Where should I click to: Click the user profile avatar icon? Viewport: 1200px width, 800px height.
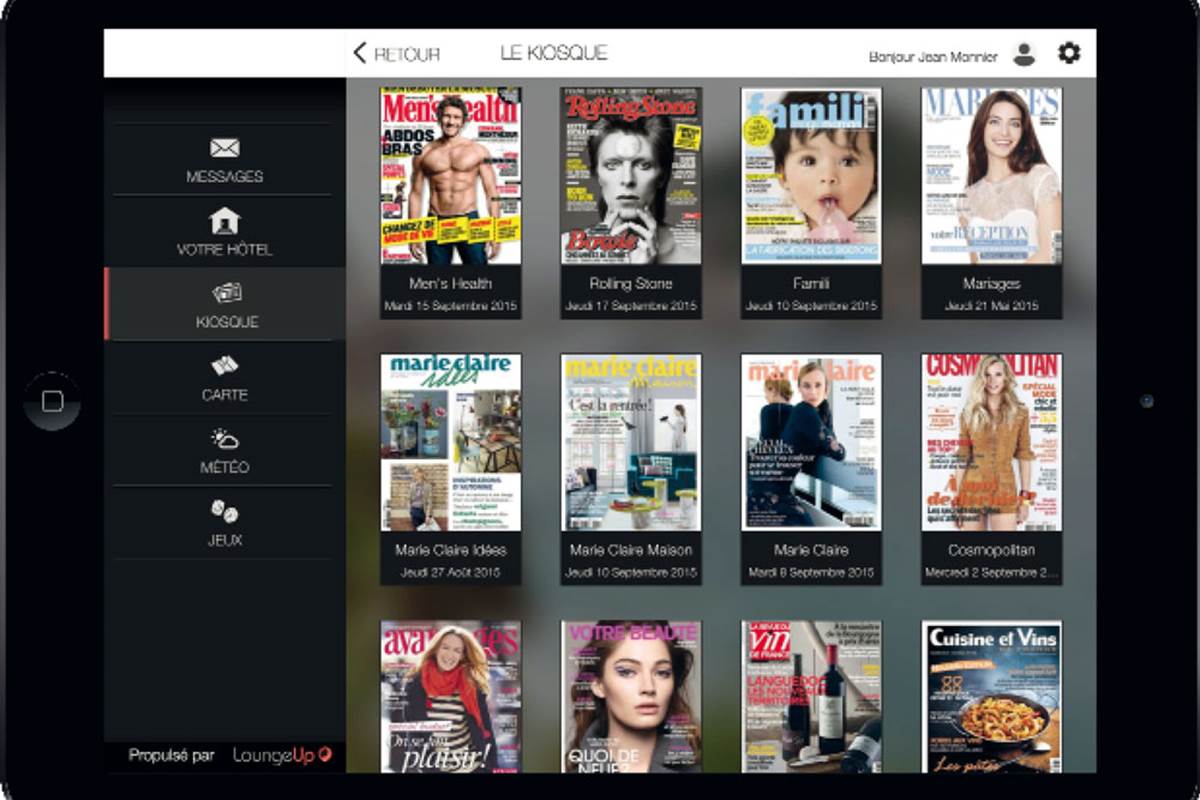coord(1024,54)
